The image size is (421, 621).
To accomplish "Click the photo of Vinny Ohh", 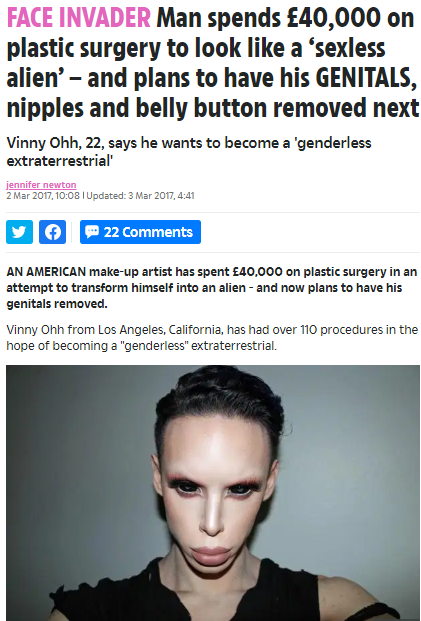I will pyautogui.click(x=213, y=493).
